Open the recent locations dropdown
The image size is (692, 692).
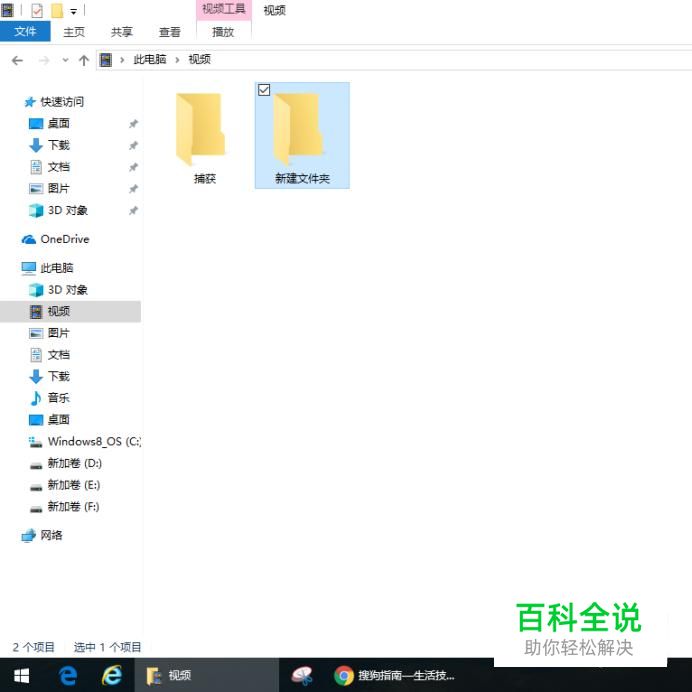65,60
